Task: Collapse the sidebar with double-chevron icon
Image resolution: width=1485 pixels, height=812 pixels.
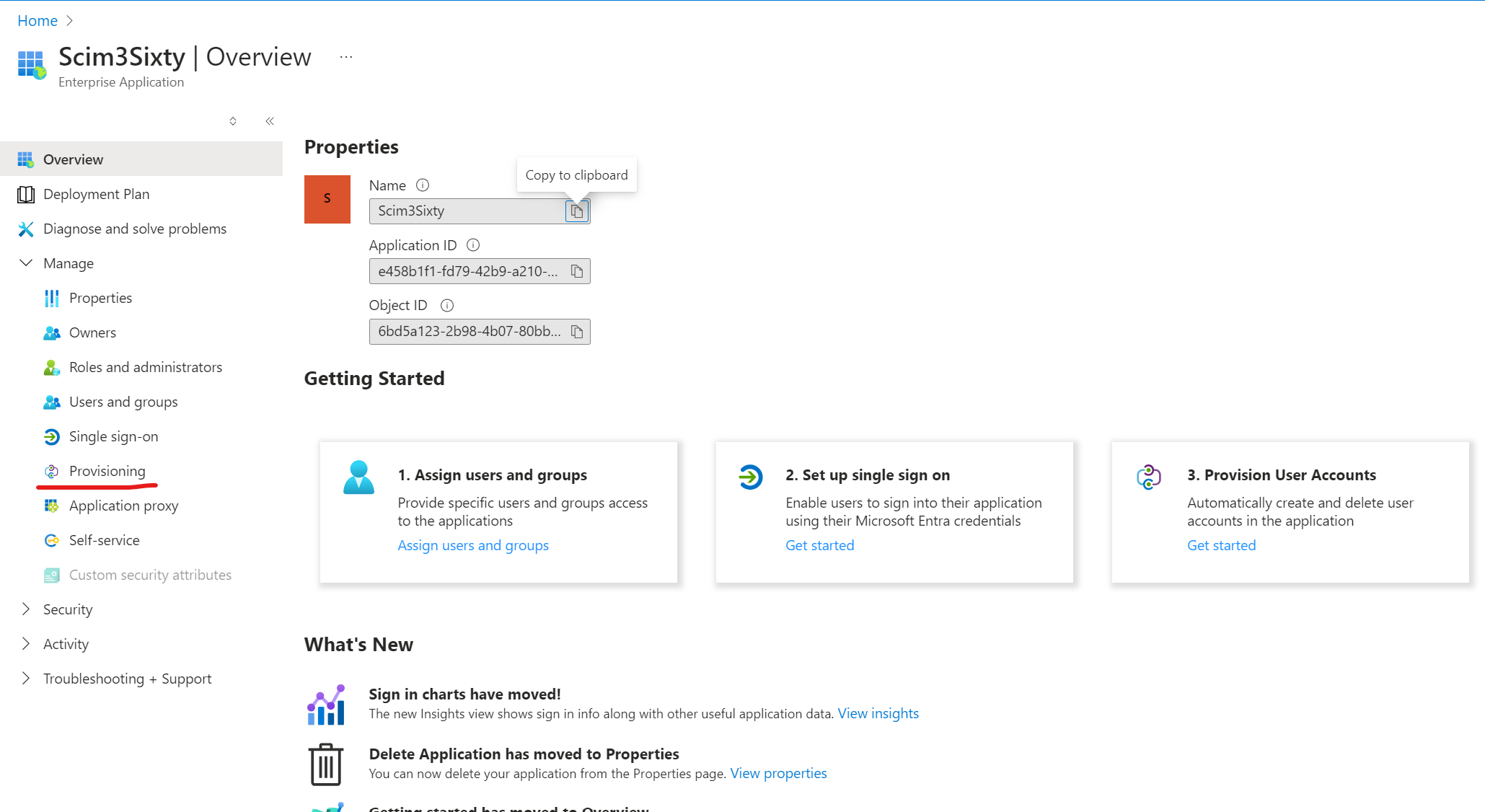Action: [270, 121]
